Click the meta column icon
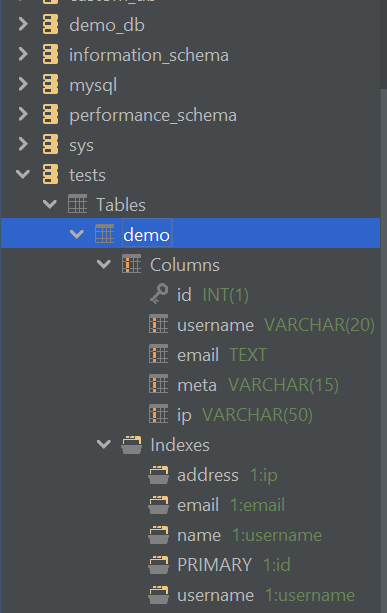Screen dimensions: 387x613 click(158, 384)
